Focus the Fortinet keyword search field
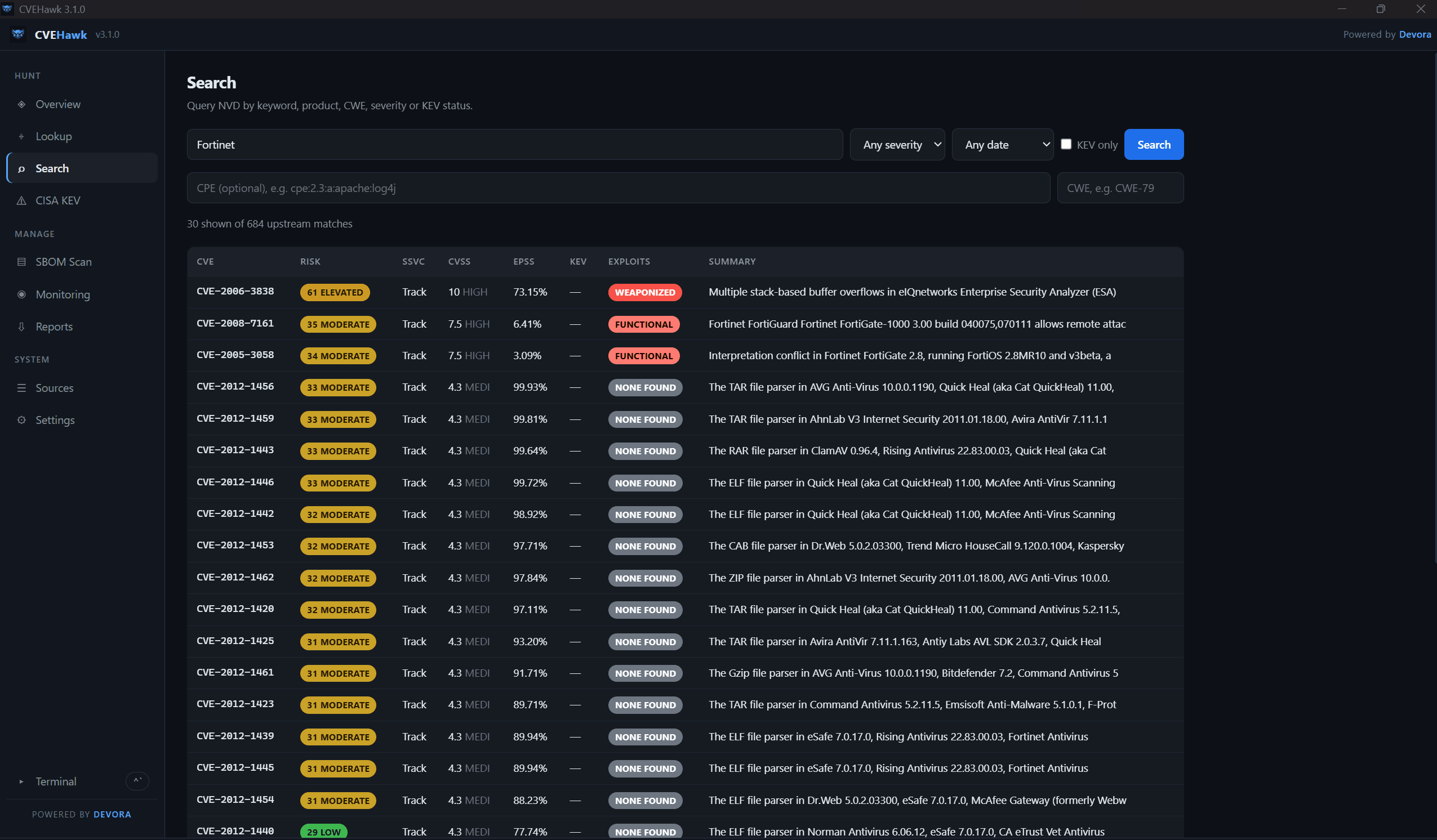The height and width of the screenshot is (840, 1437). pyautogui.click(x=514, y=145)
